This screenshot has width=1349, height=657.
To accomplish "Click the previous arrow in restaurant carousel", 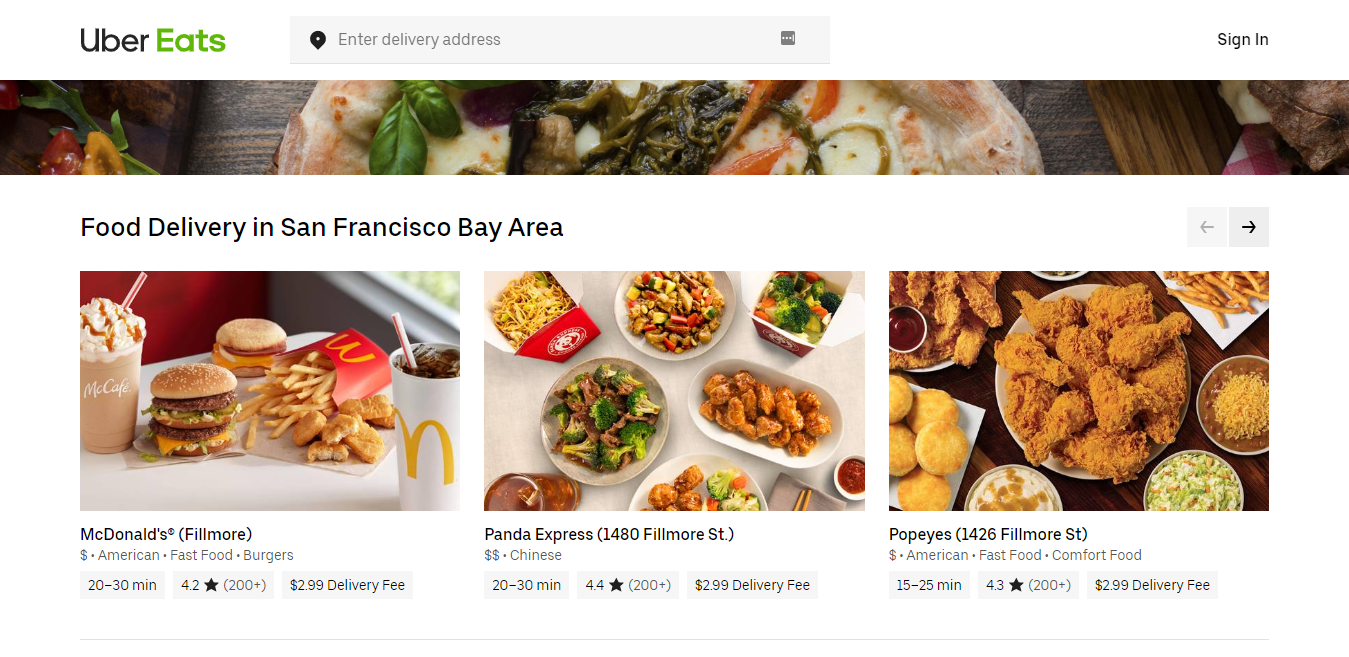I will 1207,227.
